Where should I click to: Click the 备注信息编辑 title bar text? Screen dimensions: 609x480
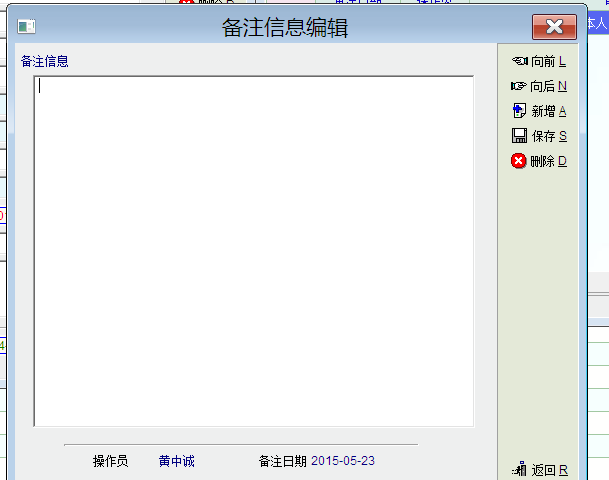point(285,27)
